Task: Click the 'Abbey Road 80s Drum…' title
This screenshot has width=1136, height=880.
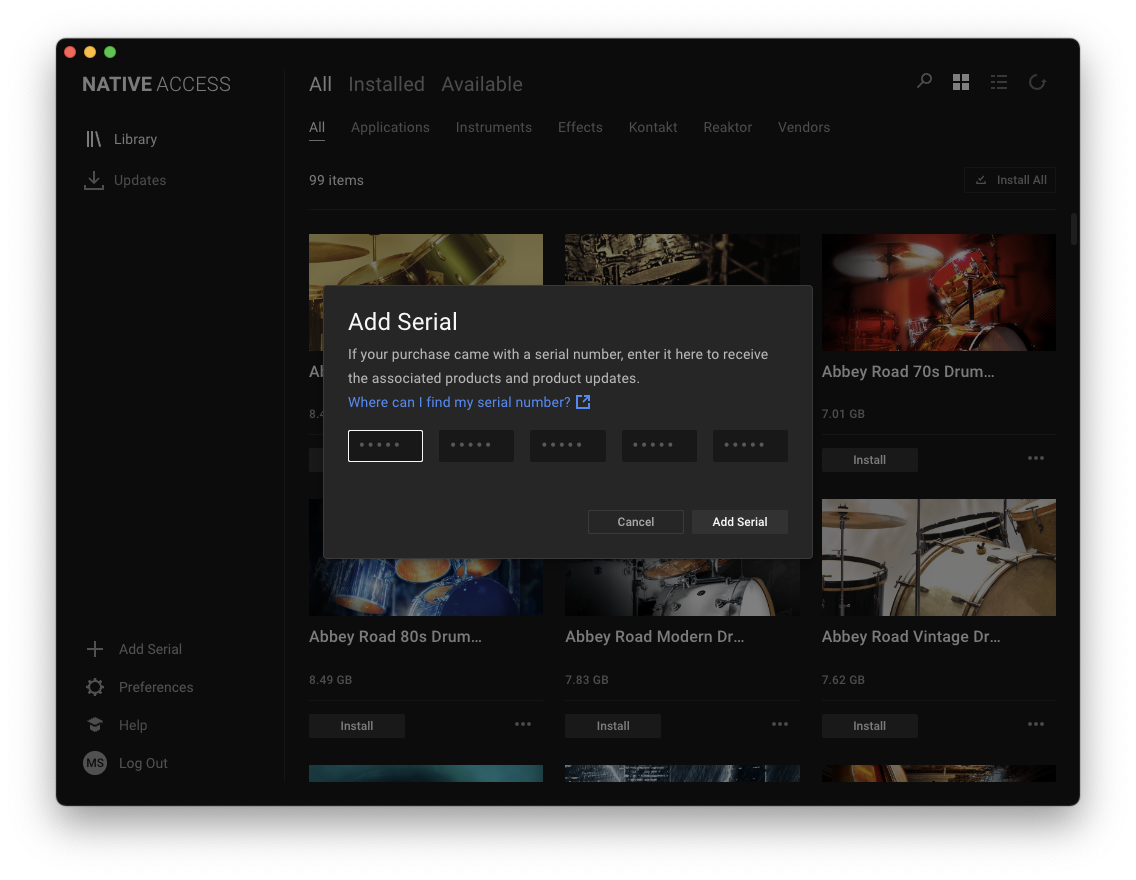Action: 395,637
